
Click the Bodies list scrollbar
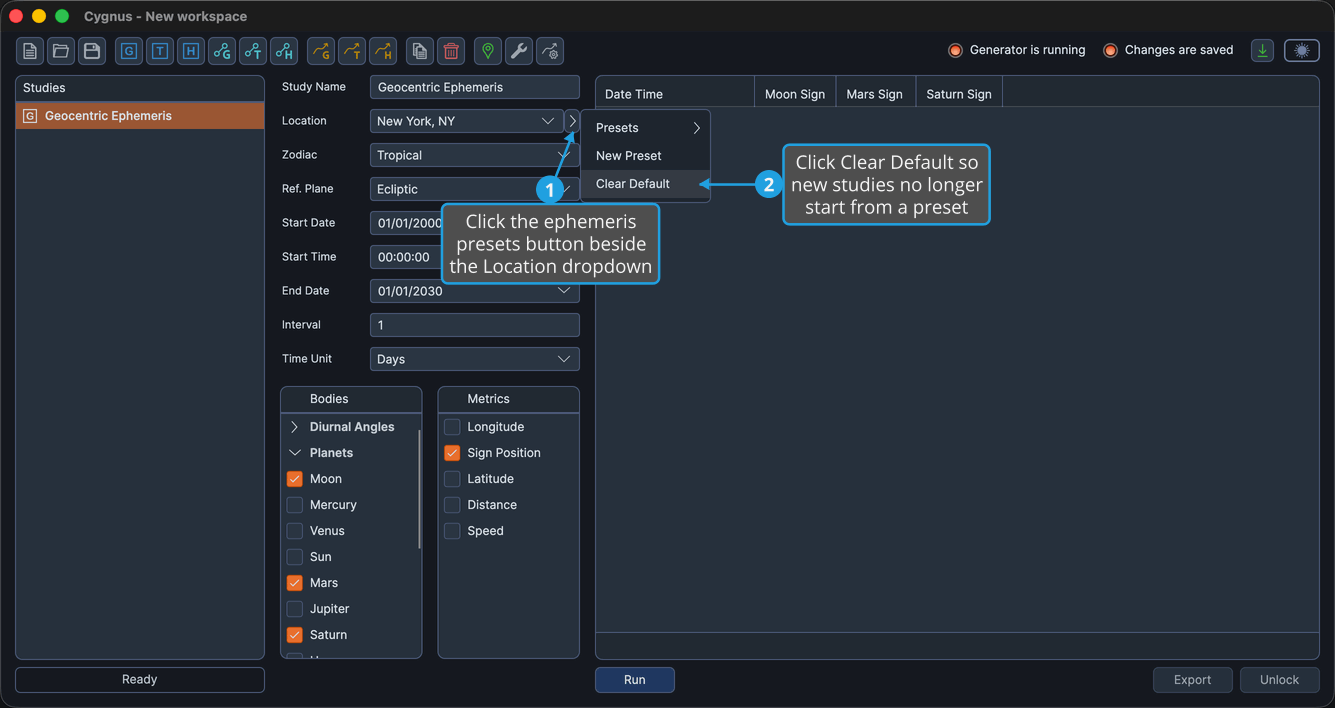[x=419, y=490]
